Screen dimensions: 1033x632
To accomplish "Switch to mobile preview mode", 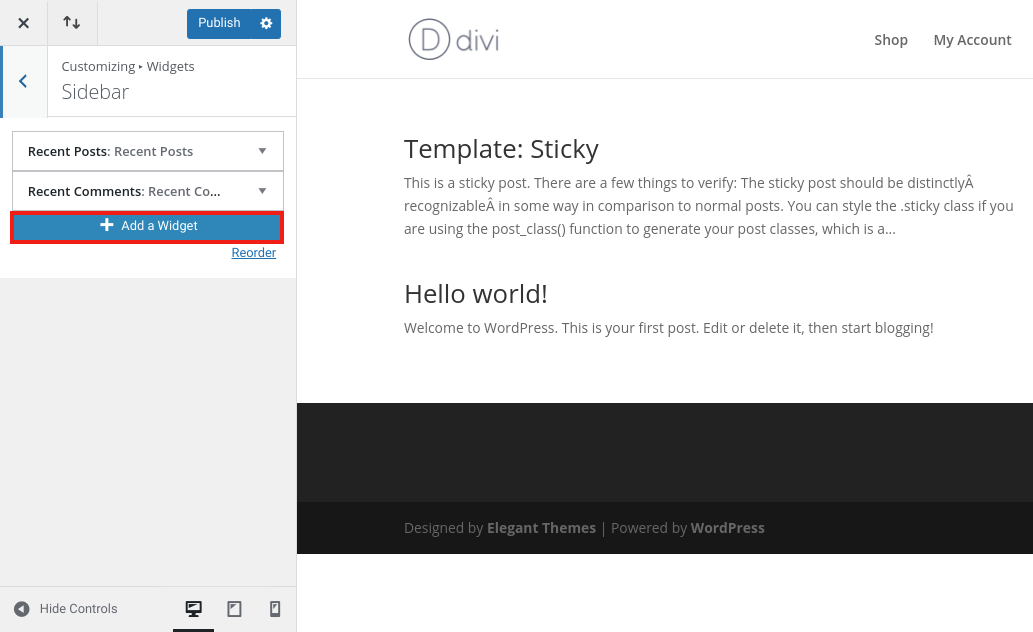I will (x=275, y=609).
